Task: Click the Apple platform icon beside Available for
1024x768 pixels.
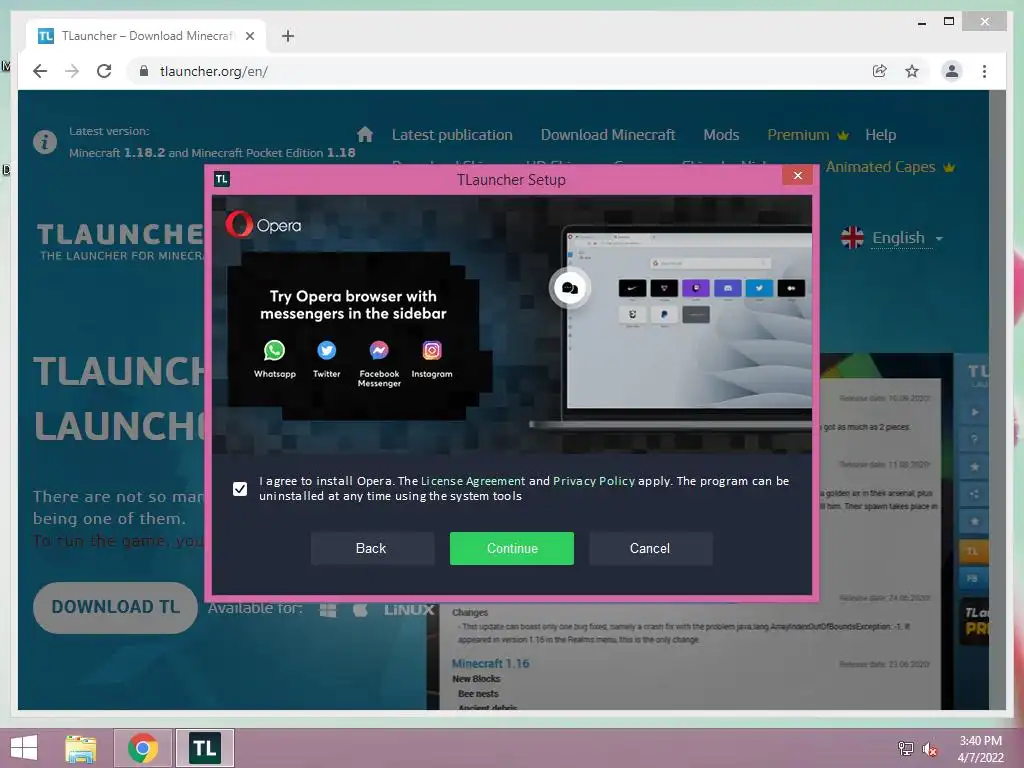Action: 360,609
